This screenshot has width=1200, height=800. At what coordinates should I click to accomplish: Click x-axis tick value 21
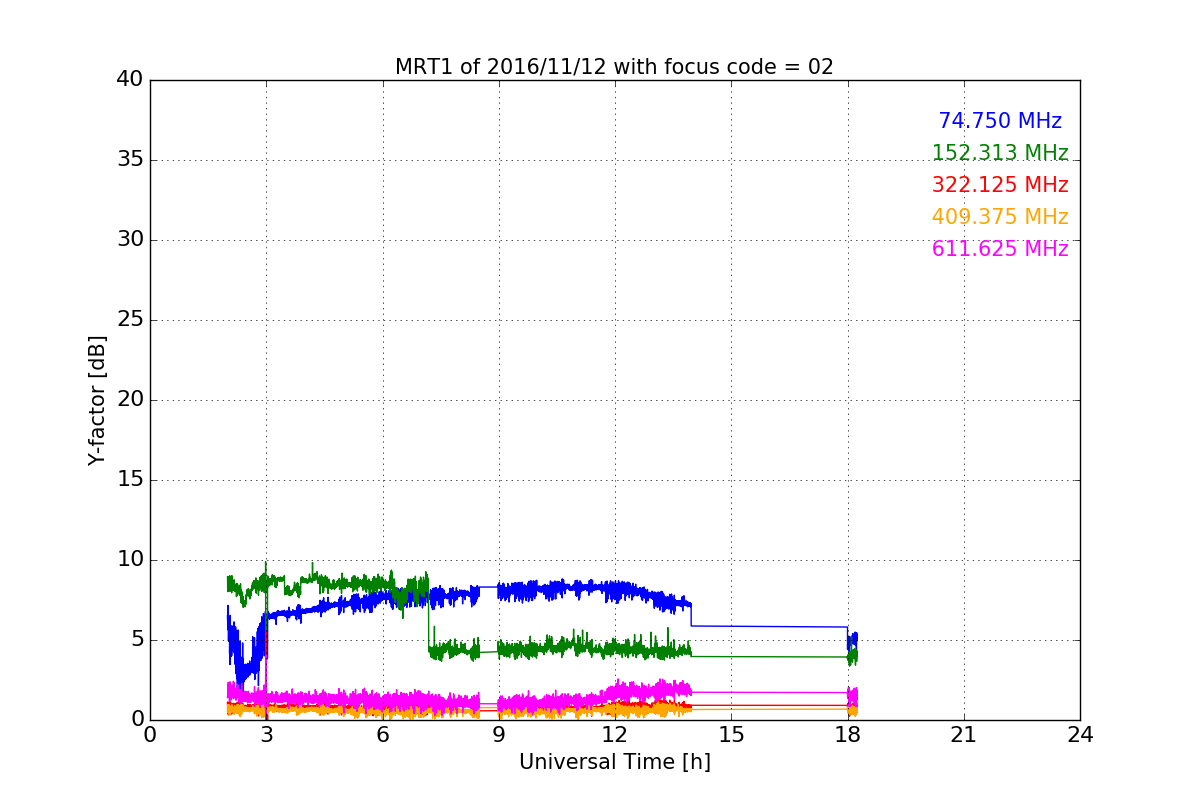[x=964, y=735]
